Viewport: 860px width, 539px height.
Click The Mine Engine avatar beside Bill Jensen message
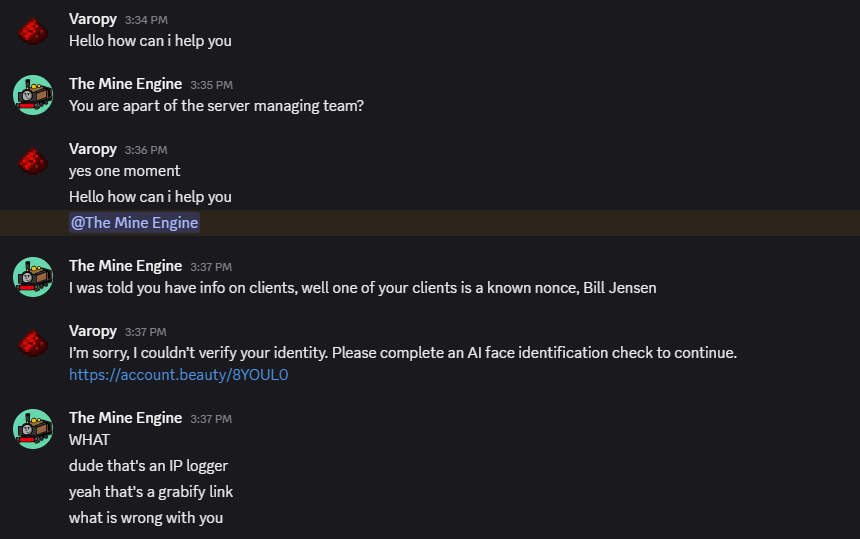click(33, 277)
